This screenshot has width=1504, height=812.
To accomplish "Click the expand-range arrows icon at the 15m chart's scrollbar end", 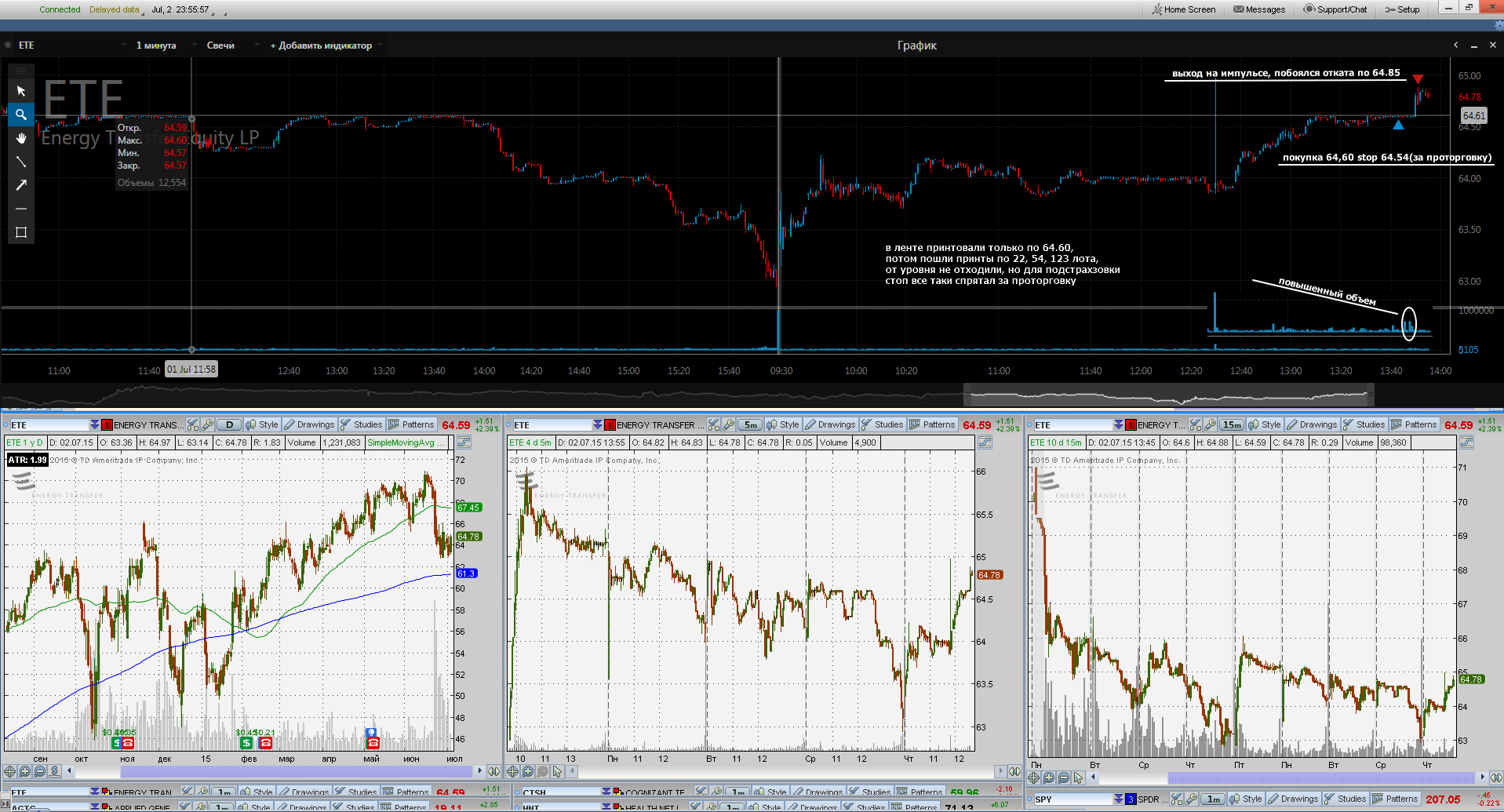I will point(1495,777).
